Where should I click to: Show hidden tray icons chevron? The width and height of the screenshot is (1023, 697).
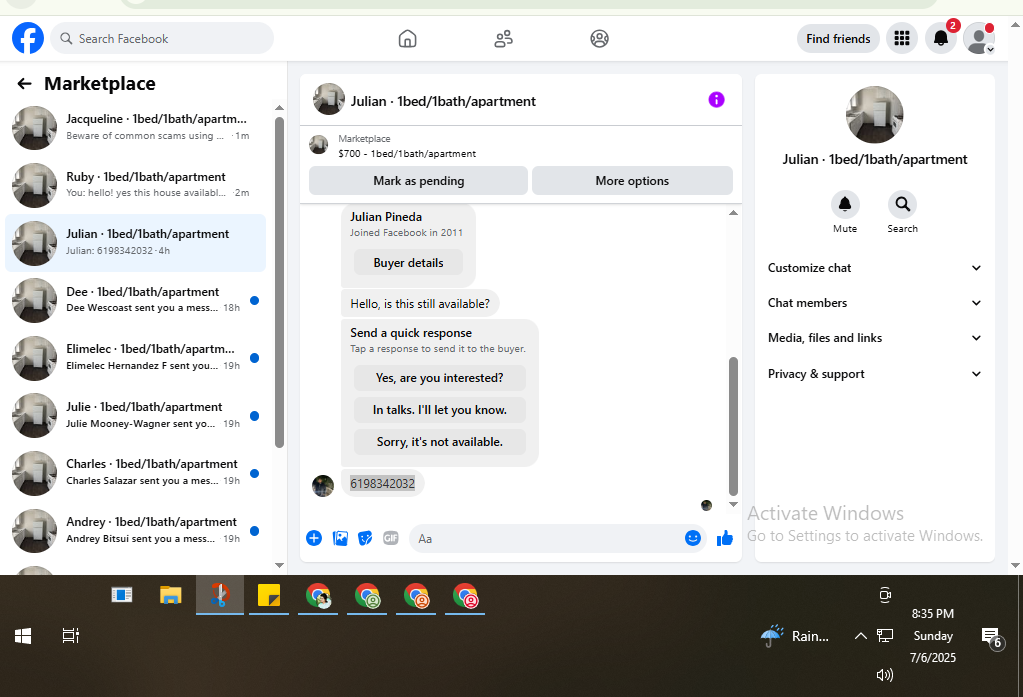pyautogui.click(x=861, y=636)
